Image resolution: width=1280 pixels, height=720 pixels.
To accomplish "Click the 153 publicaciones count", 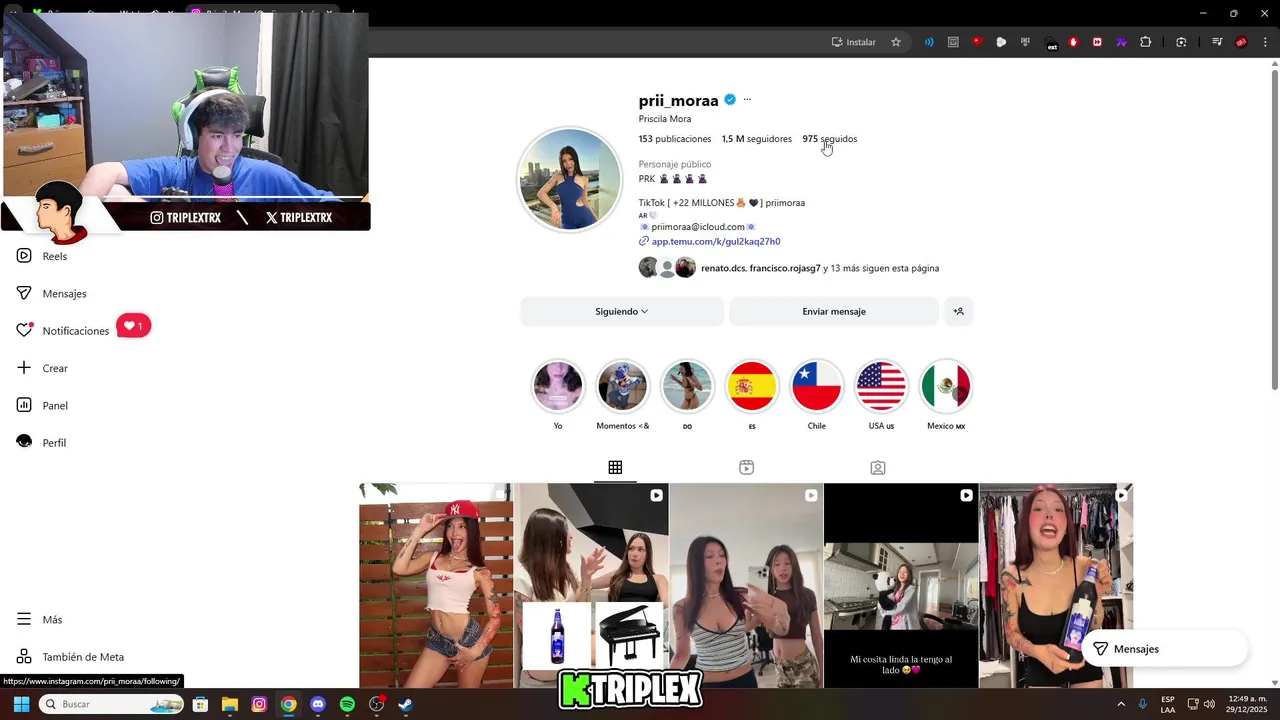I will pyautogui.click(x=675, y=139).
